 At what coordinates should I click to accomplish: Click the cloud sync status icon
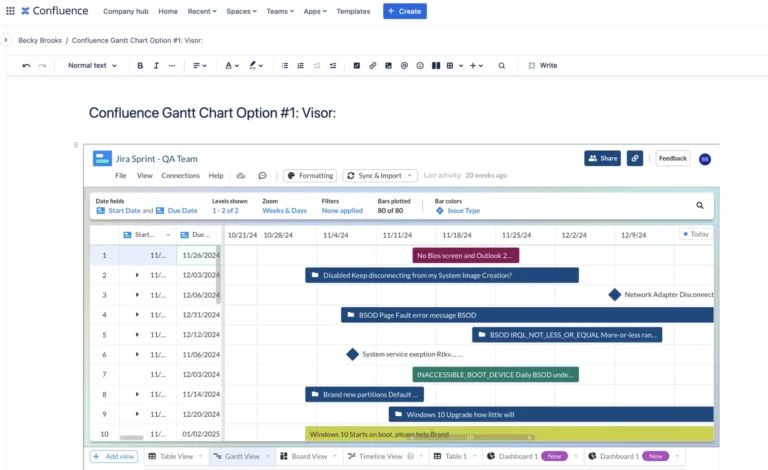(240, 176)
